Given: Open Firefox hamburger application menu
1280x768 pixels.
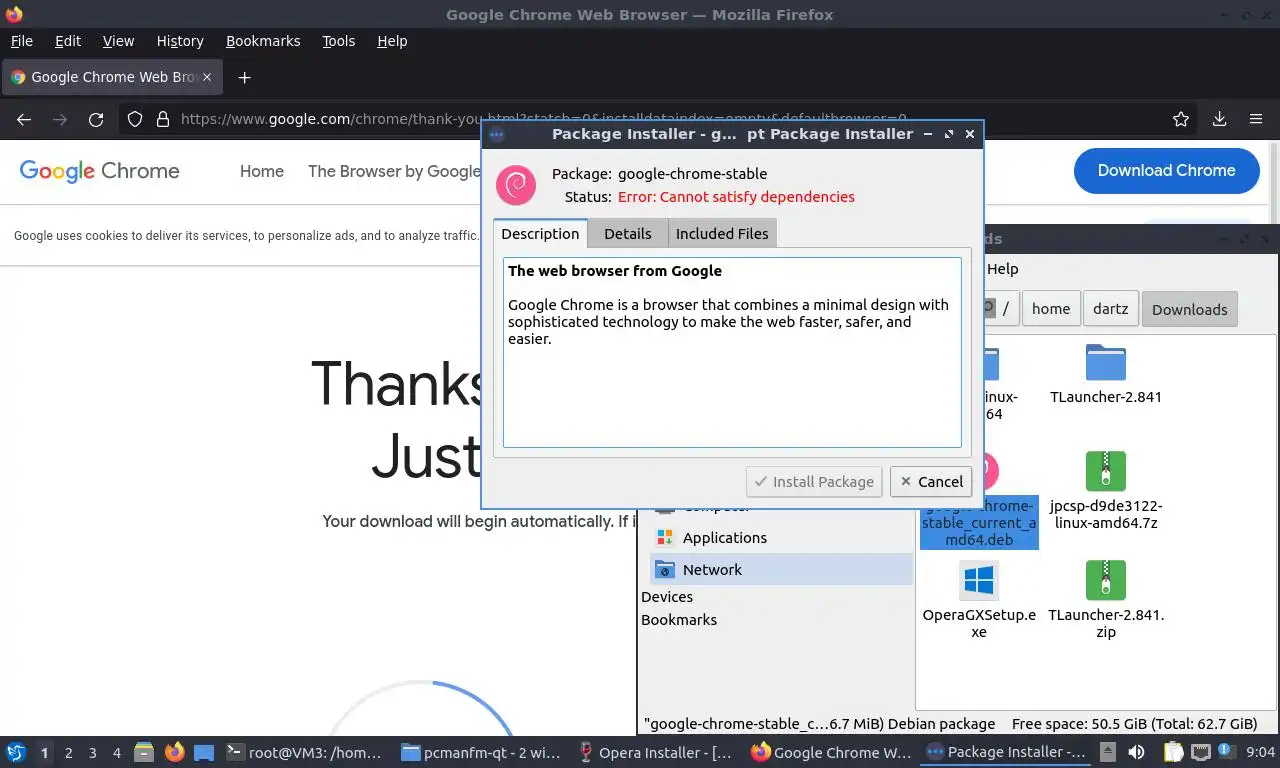Looking at the screenshot, I should (x=1256, y=119).
